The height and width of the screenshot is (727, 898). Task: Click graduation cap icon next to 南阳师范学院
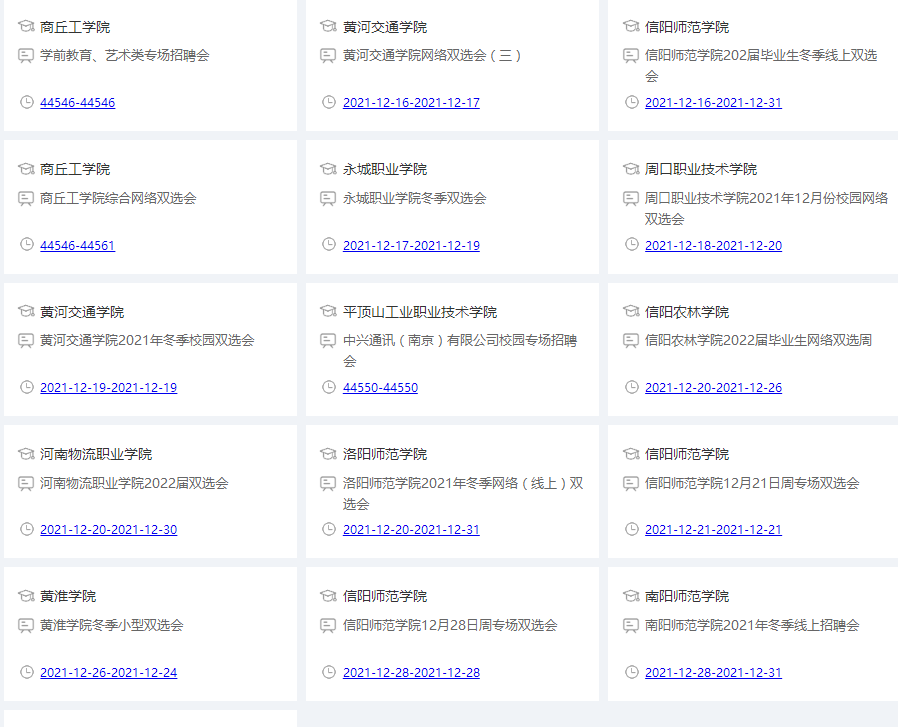(631, 596)
